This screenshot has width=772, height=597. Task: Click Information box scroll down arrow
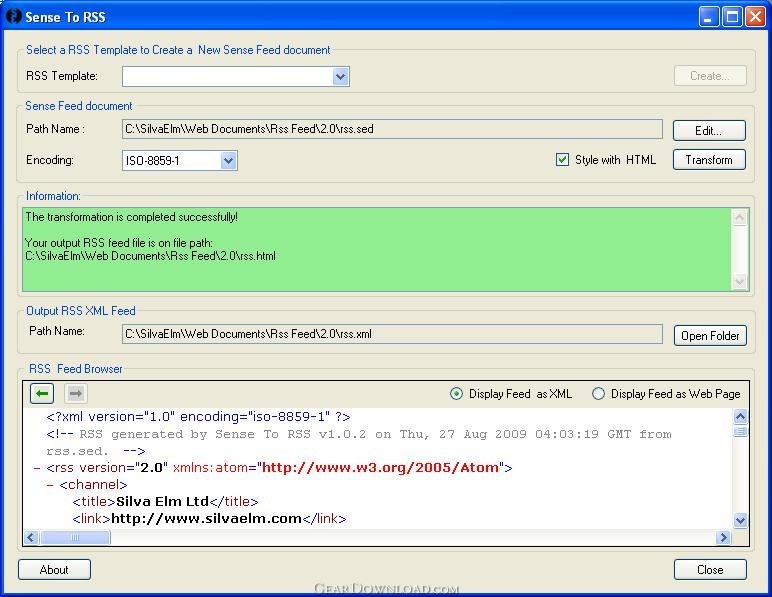tap(739, 281)
